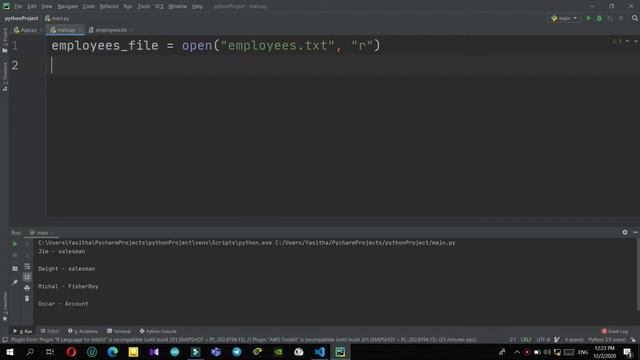
Task: Open the View menu
Action: (47, 7)
